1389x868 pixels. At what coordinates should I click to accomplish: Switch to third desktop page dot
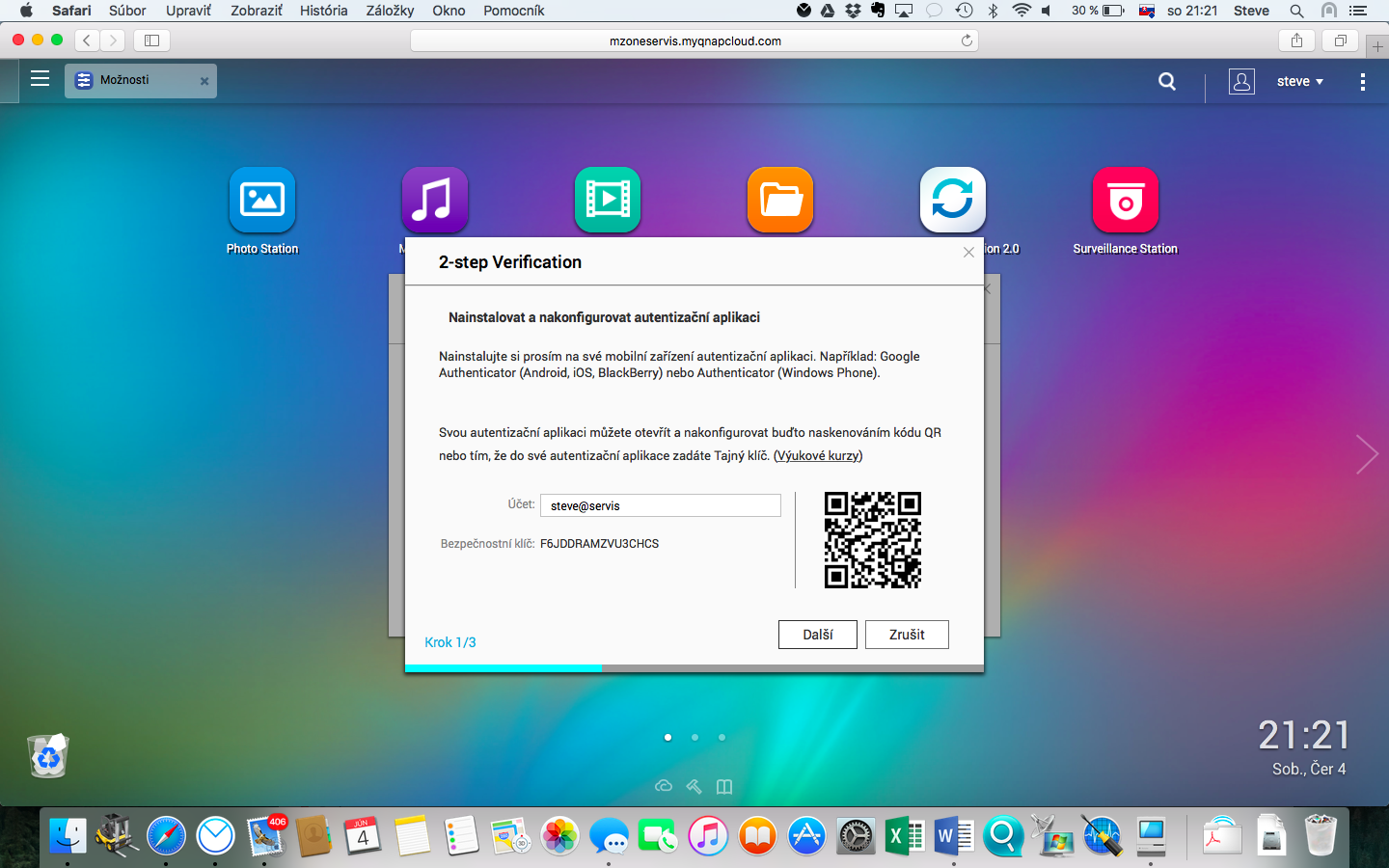point(722,737)
